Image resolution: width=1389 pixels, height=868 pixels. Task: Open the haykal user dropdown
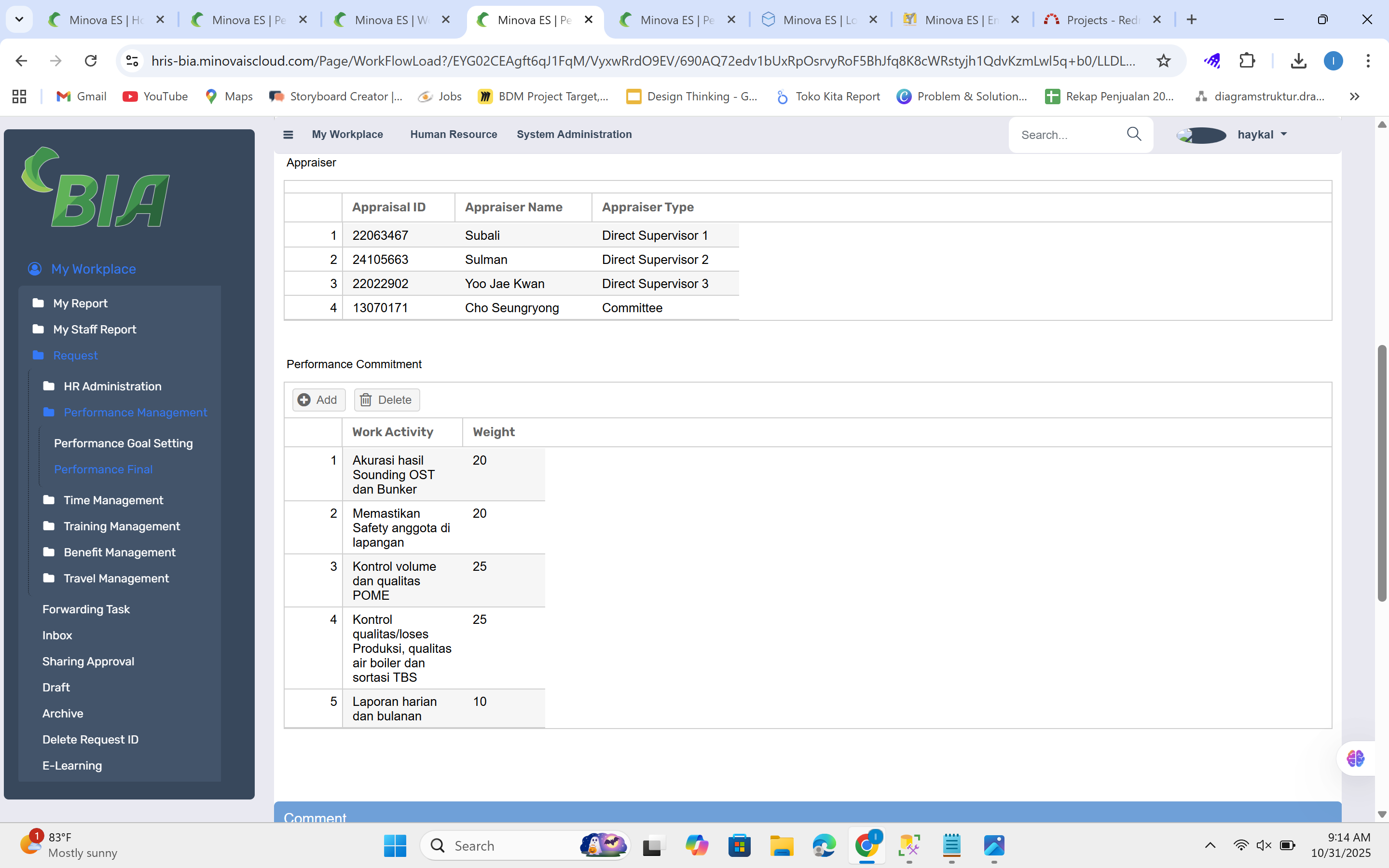[x=1262, y=134]
